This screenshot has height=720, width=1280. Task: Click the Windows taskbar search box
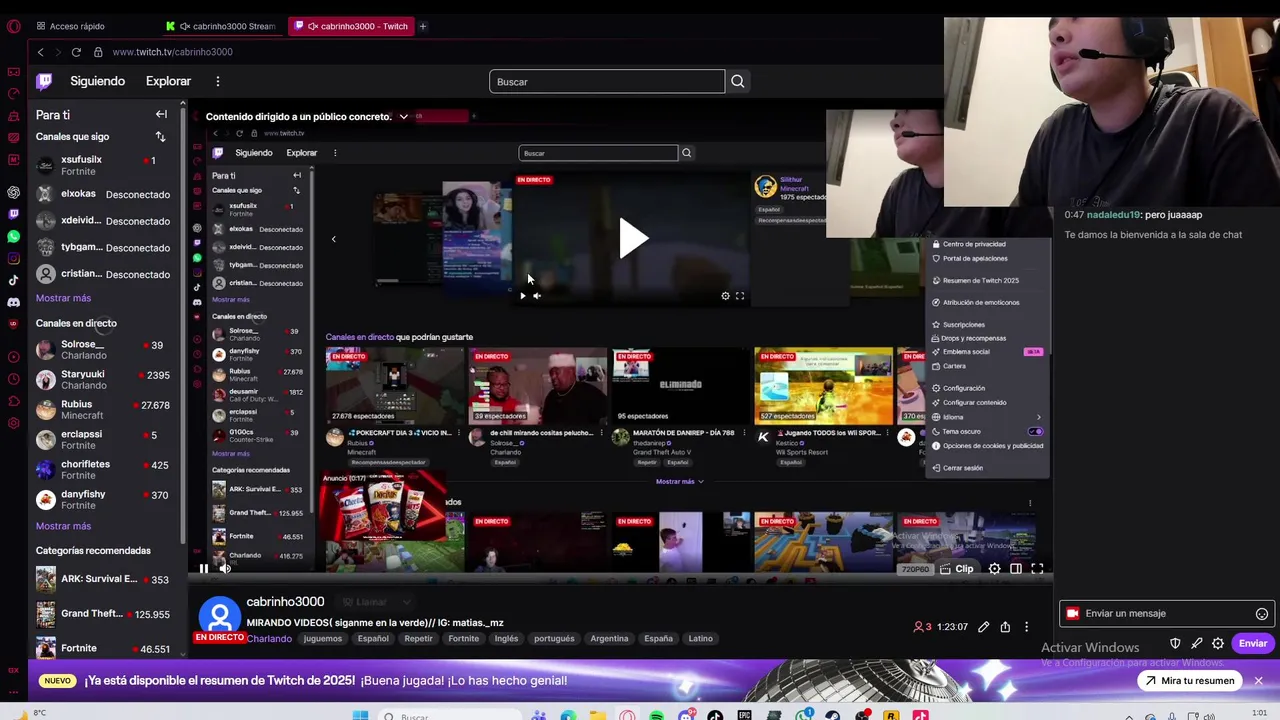[451, 715]
